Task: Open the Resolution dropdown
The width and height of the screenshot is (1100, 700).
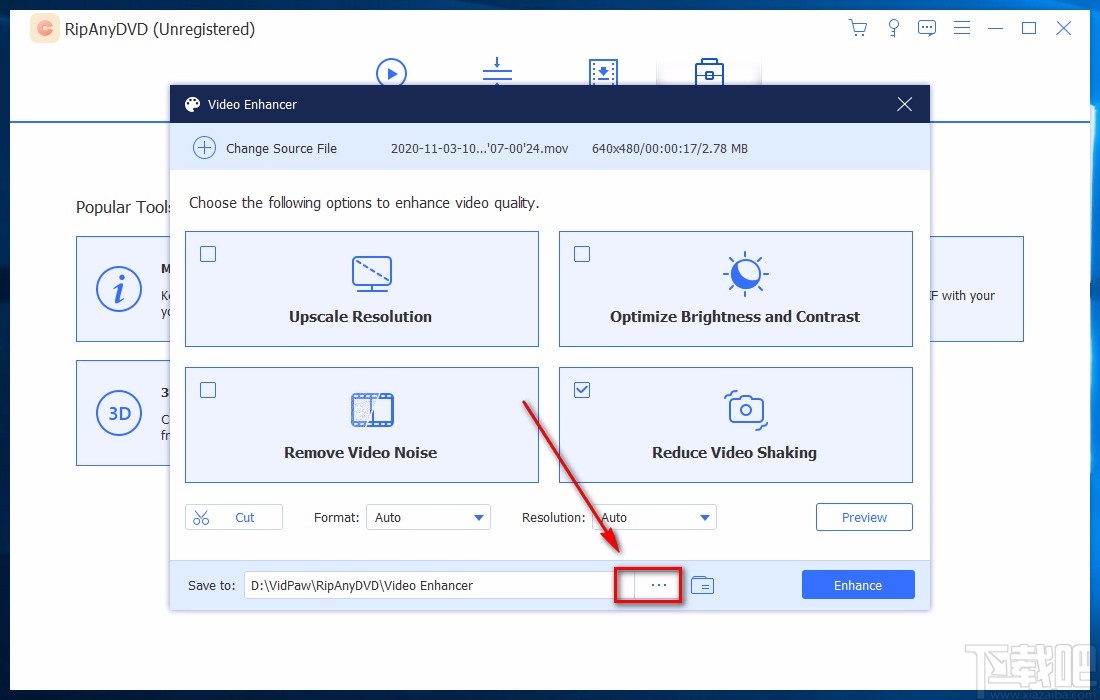Action: (655, 517)
